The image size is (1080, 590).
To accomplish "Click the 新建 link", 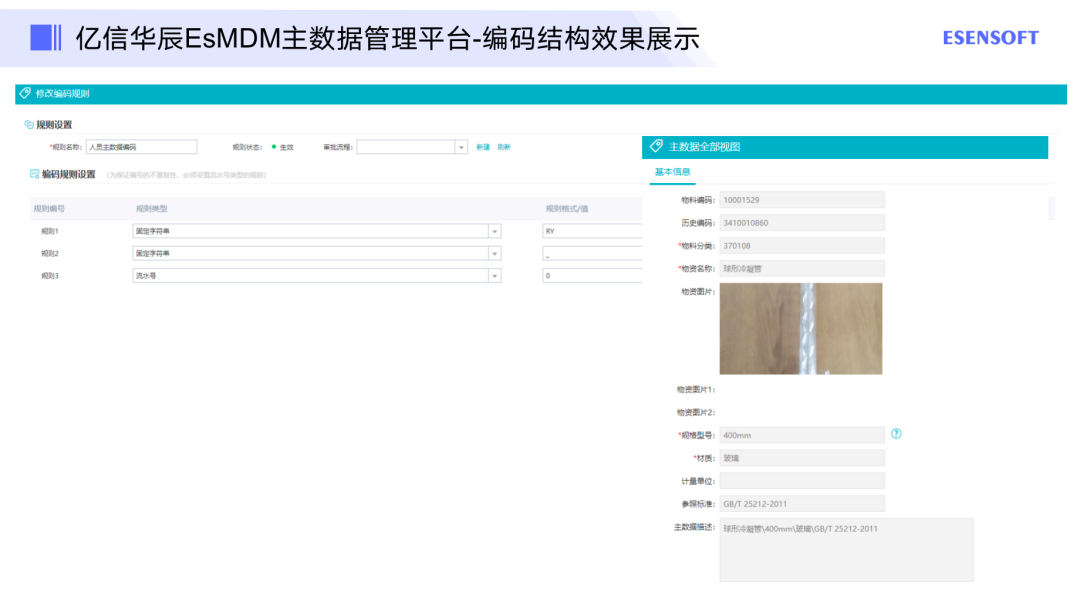I will pyautogui.click(x=483, y=147).
